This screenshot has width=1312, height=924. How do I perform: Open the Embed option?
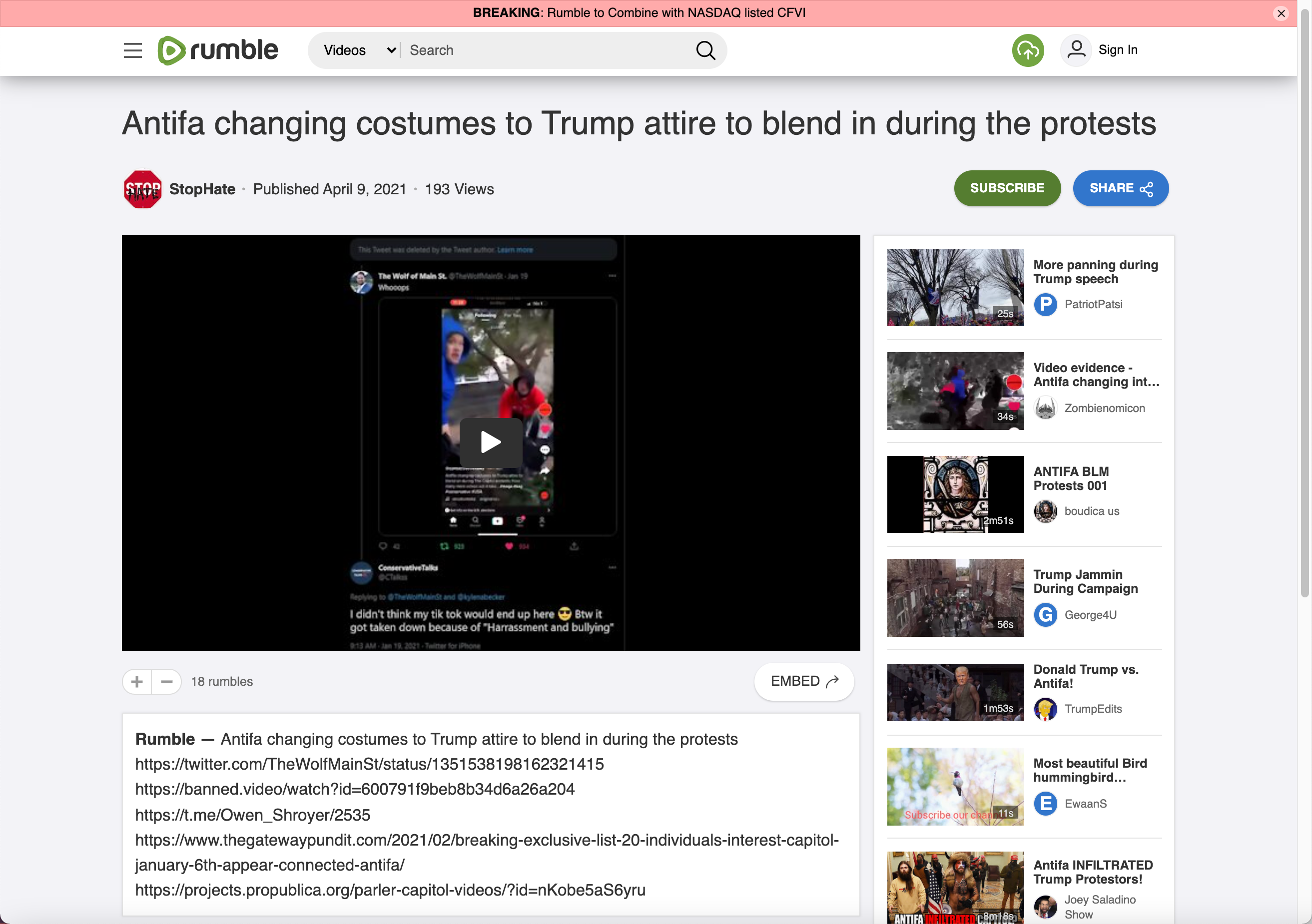(803, 681)
